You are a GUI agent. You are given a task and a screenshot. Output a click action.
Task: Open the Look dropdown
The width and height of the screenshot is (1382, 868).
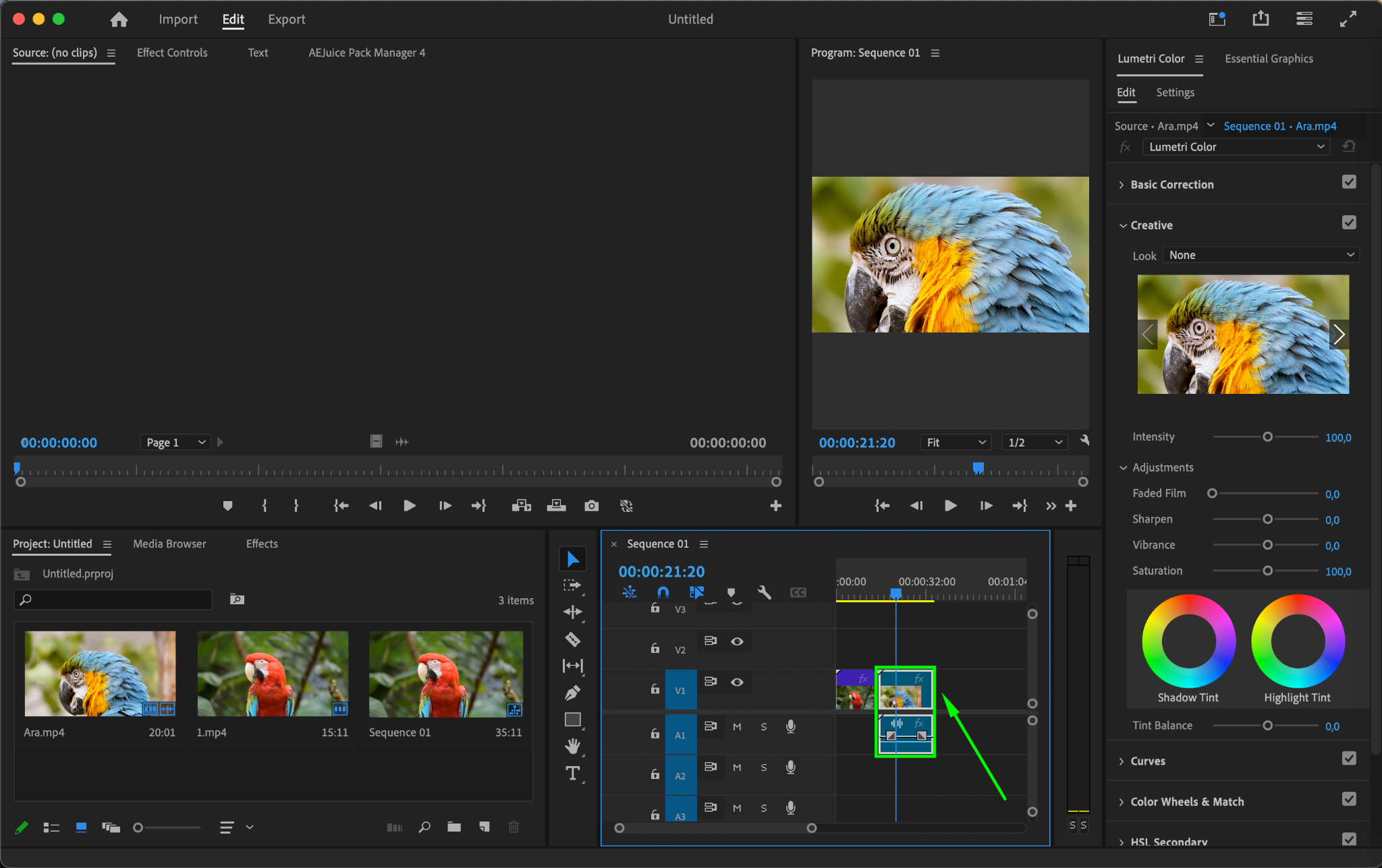1261,255
